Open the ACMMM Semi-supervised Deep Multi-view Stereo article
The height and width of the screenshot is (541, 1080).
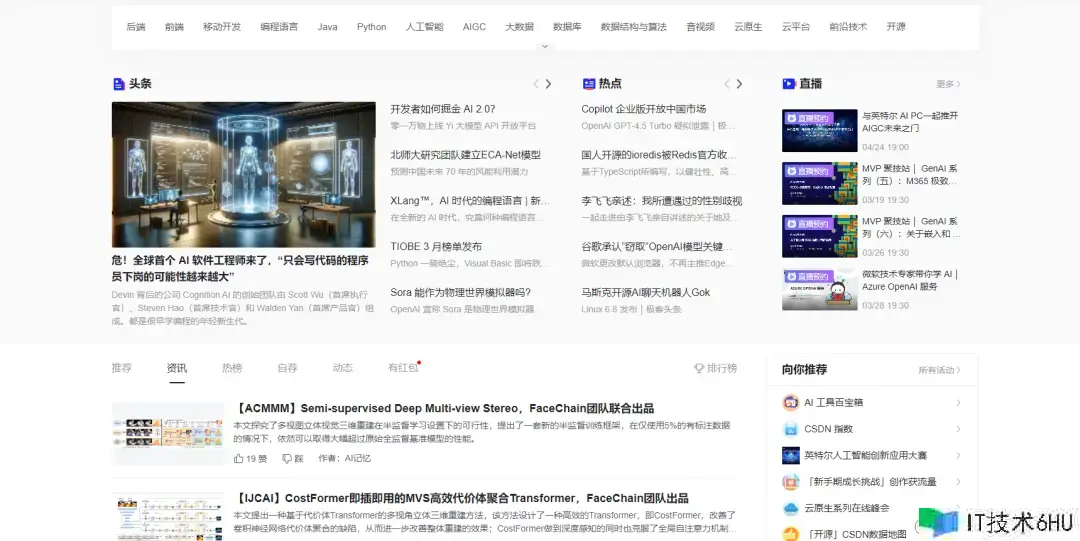[x=444, y=409]
